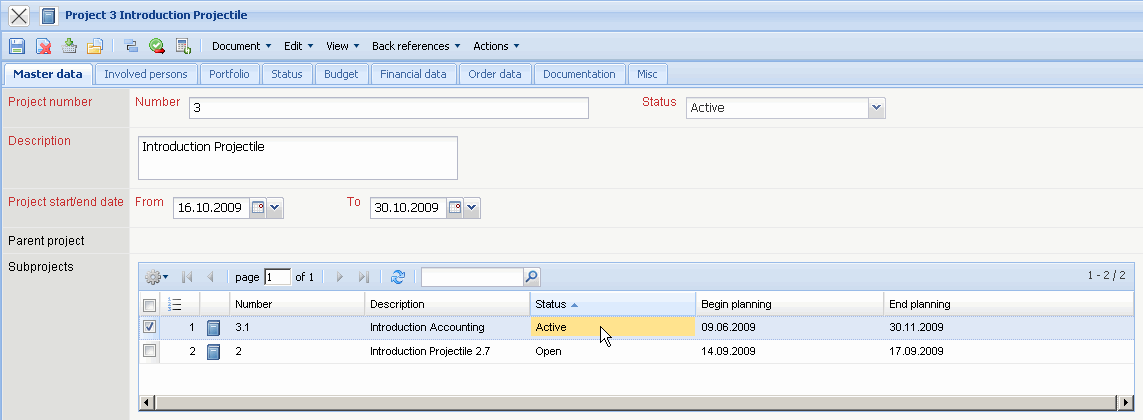1143x420 pixels.
Task: Click the open folder toolbar icon
Action: [x=95, y=46]
